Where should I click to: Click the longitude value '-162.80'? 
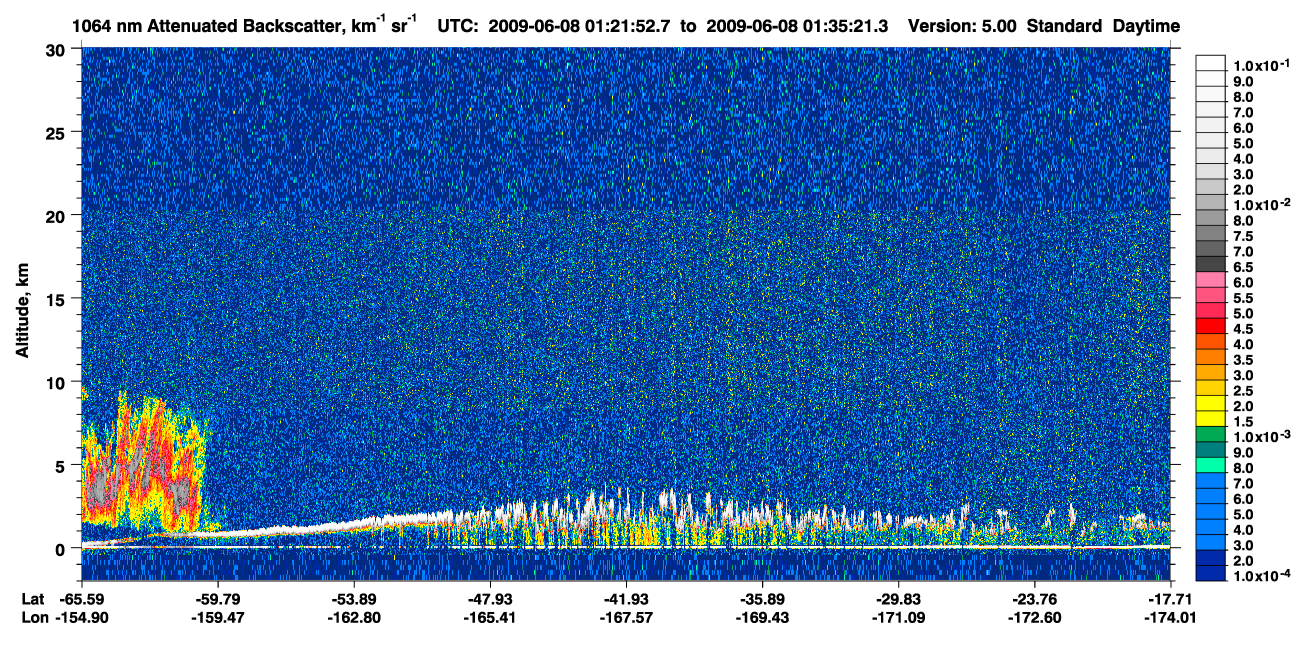(x=353, y=617)
